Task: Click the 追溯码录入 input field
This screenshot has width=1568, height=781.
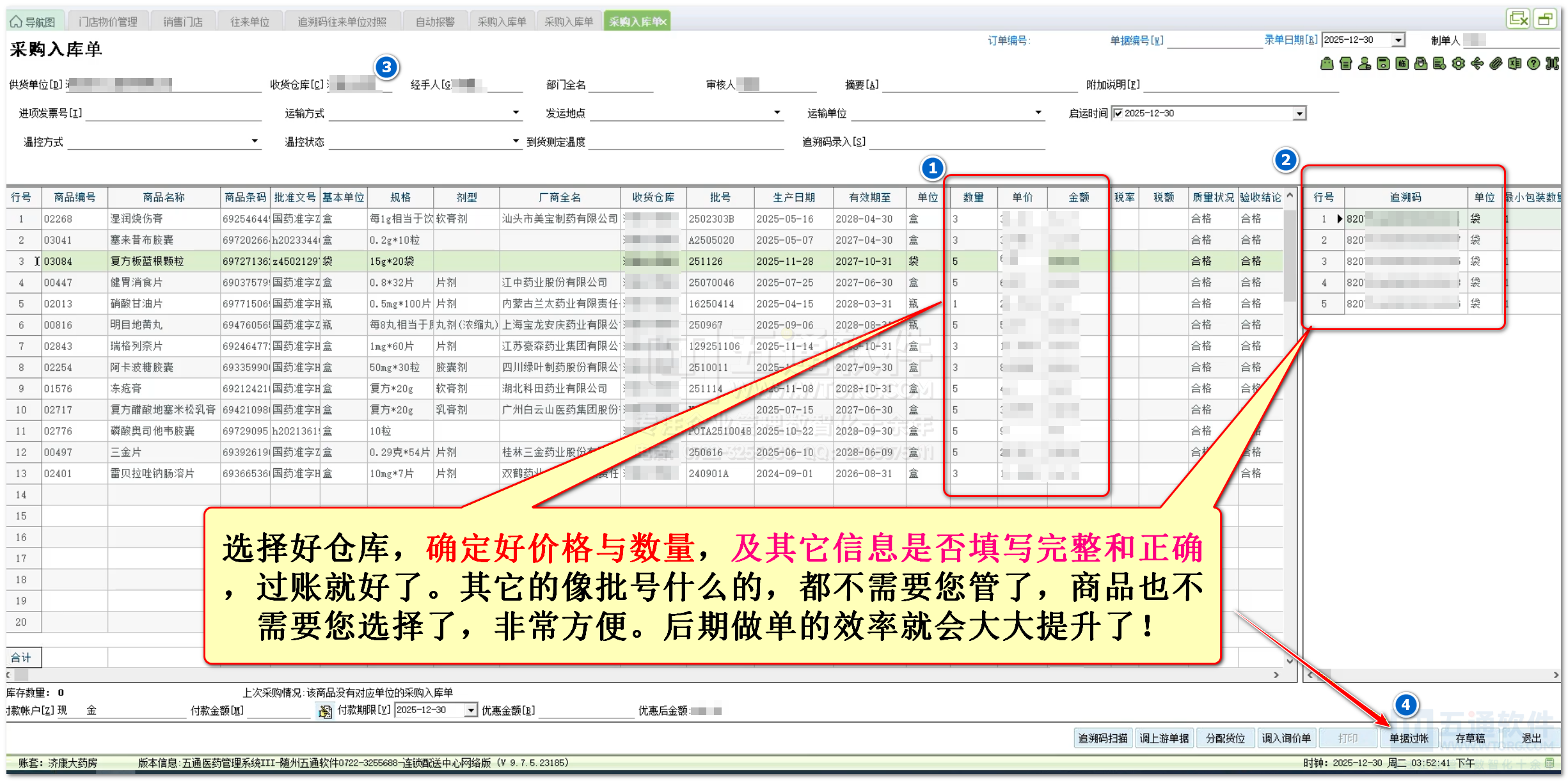Action: click(956, 141)
